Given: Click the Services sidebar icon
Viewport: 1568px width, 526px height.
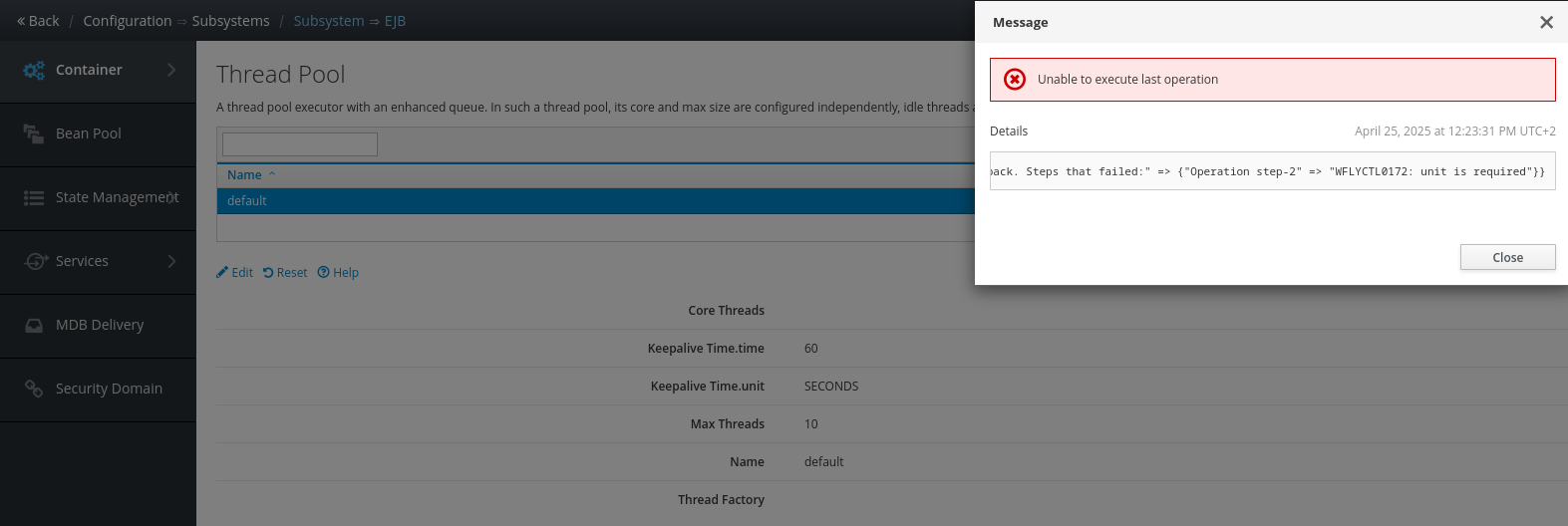Looking at the screenshot, I should (x=36, y=261).
